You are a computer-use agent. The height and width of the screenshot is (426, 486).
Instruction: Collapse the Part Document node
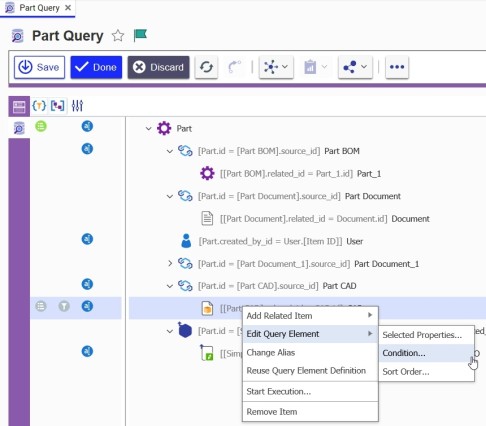tap(170, 196)
